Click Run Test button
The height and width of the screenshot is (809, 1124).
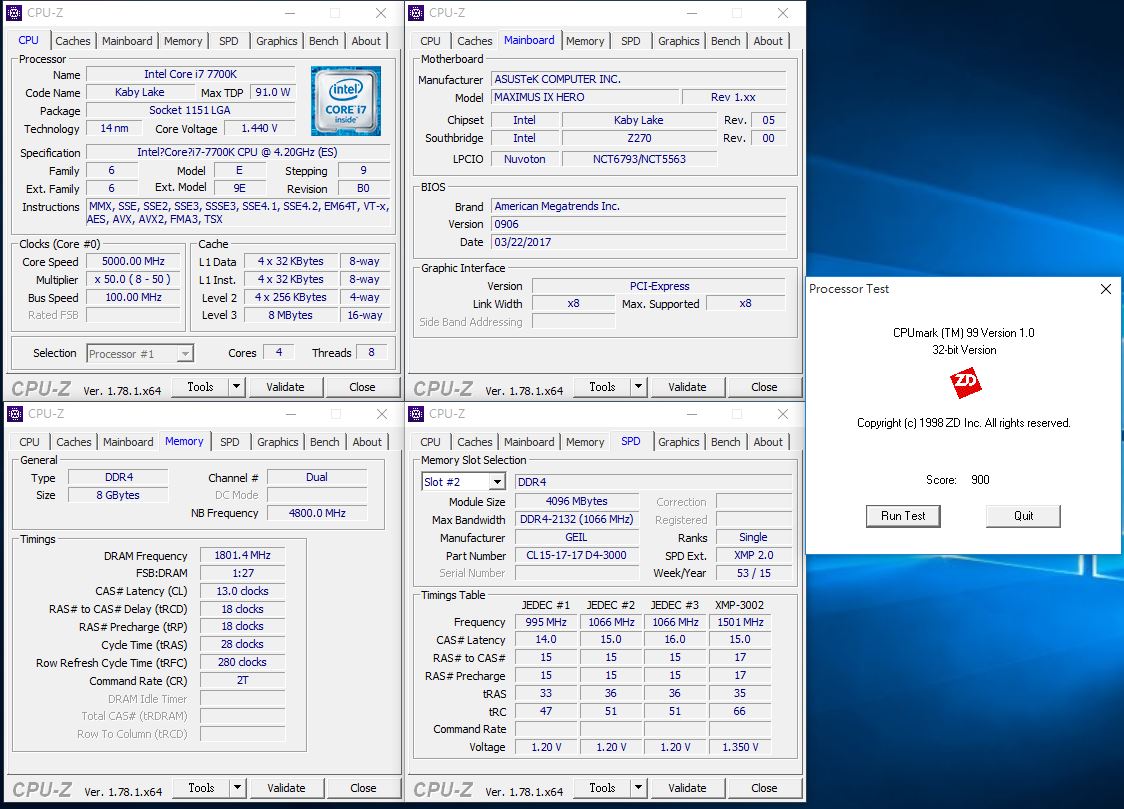pyautogui.click(x=903, y=516)
